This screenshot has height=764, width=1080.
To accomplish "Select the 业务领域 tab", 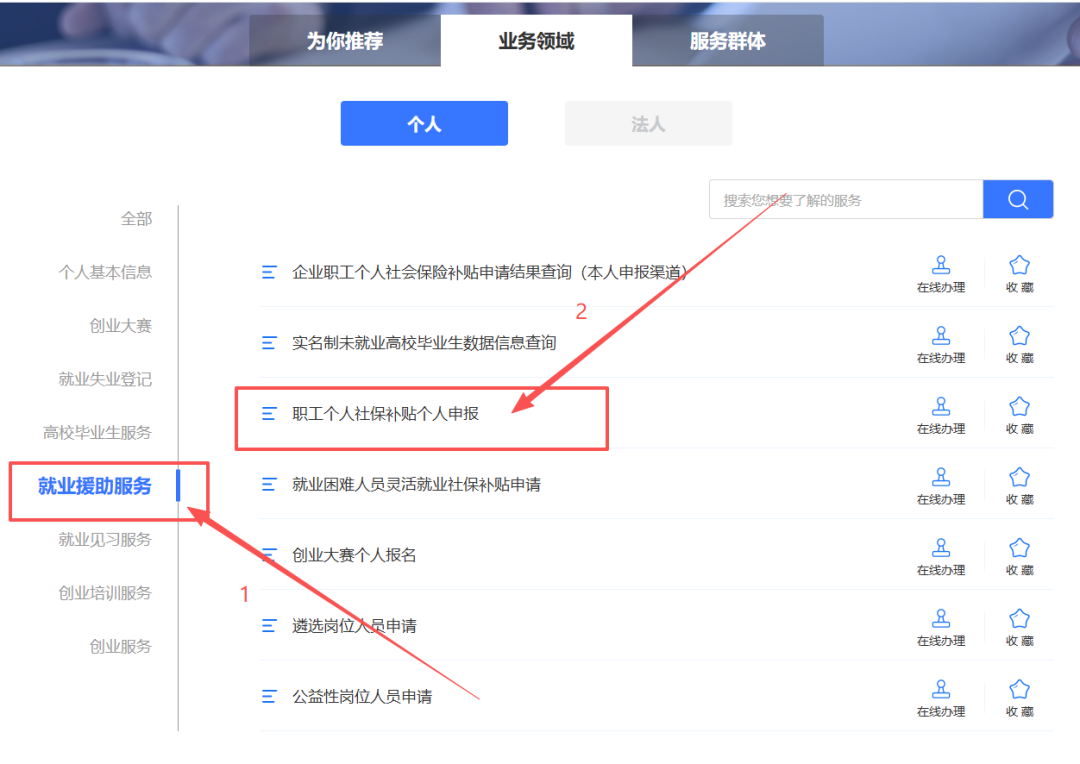I will (537, 41).
